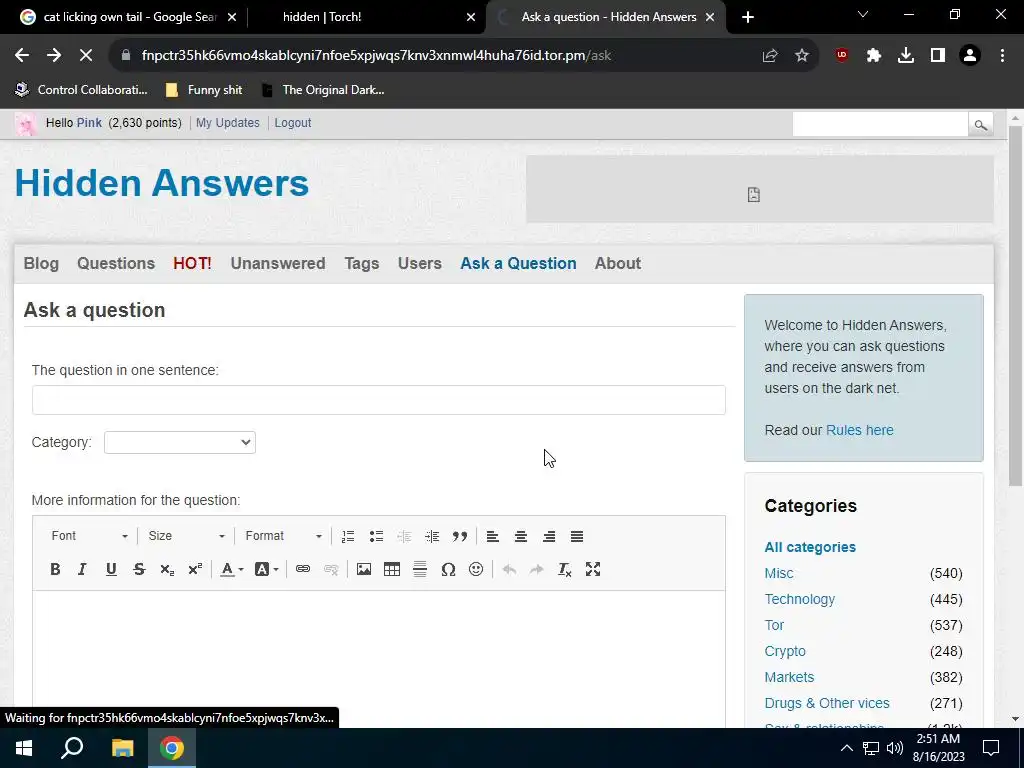1024x768 pixels.
Task: Toggle superscript formatting
Action: click(195, 569)
